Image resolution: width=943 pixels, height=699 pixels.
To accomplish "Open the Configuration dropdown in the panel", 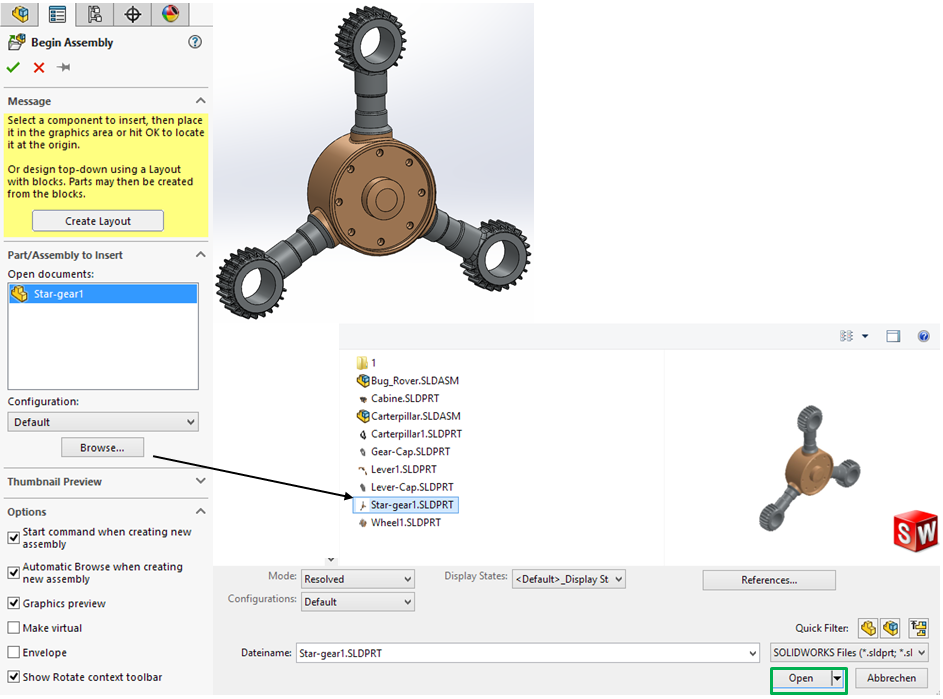I will 102,421.
